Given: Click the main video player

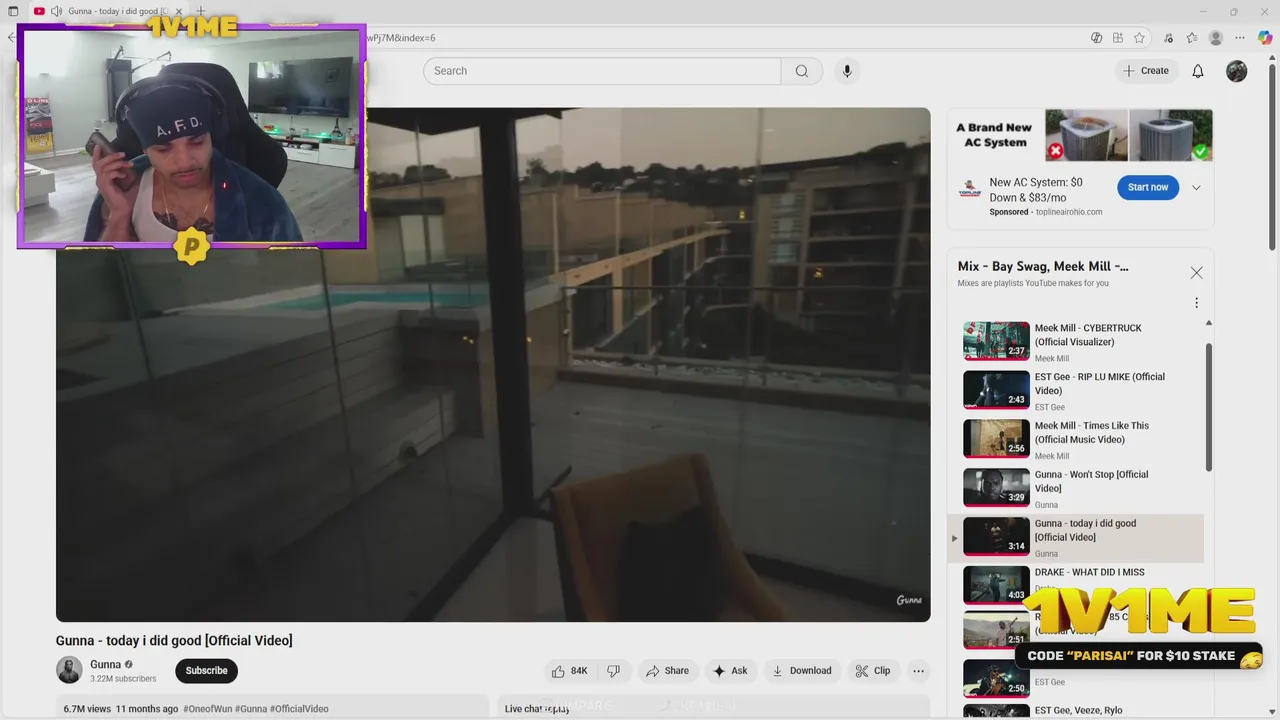Looking at the screenshot, I should pos(493,364).
